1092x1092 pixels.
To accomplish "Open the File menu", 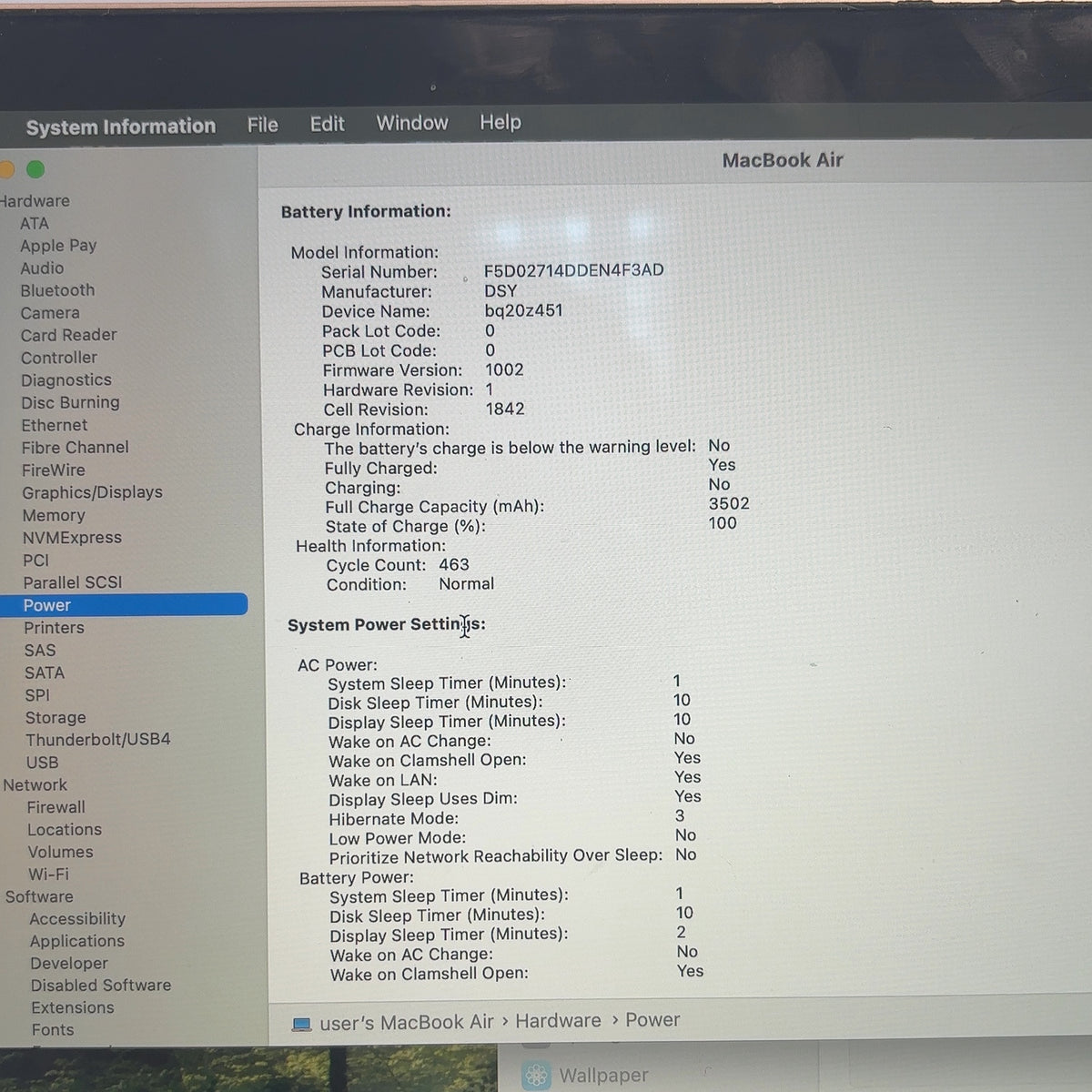I will [x=263, y=125].
